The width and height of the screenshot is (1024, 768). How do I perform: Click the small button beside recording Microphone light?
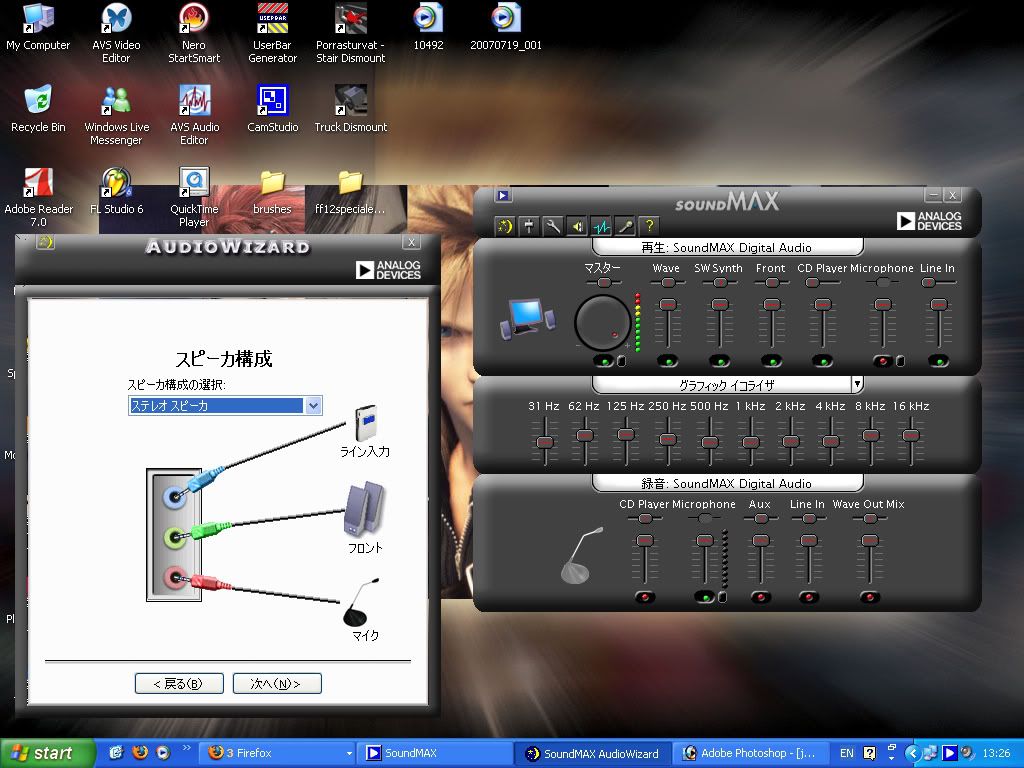pyautogui.click(x=722, y=597)
